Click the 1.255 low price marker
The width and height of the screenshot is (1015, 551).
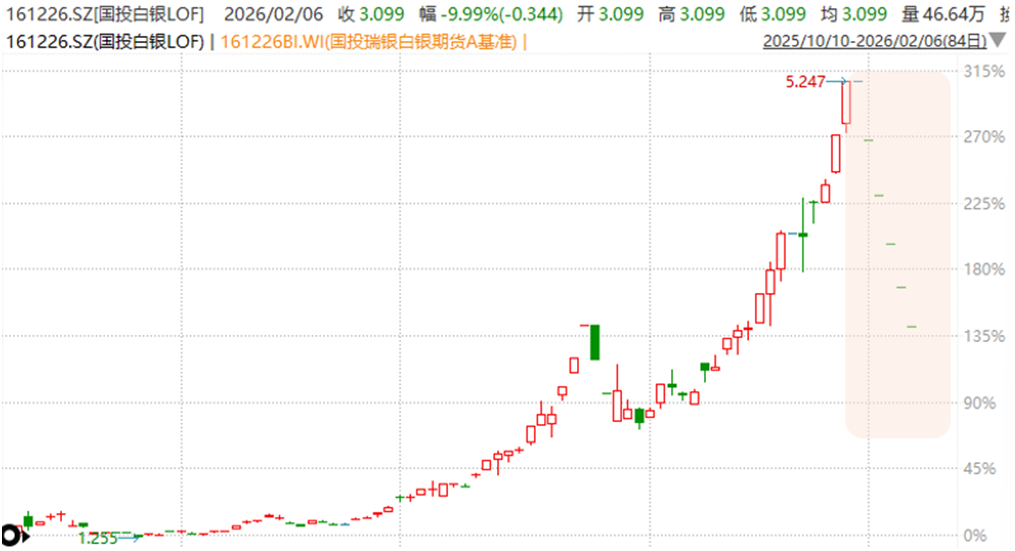point(98,539)
